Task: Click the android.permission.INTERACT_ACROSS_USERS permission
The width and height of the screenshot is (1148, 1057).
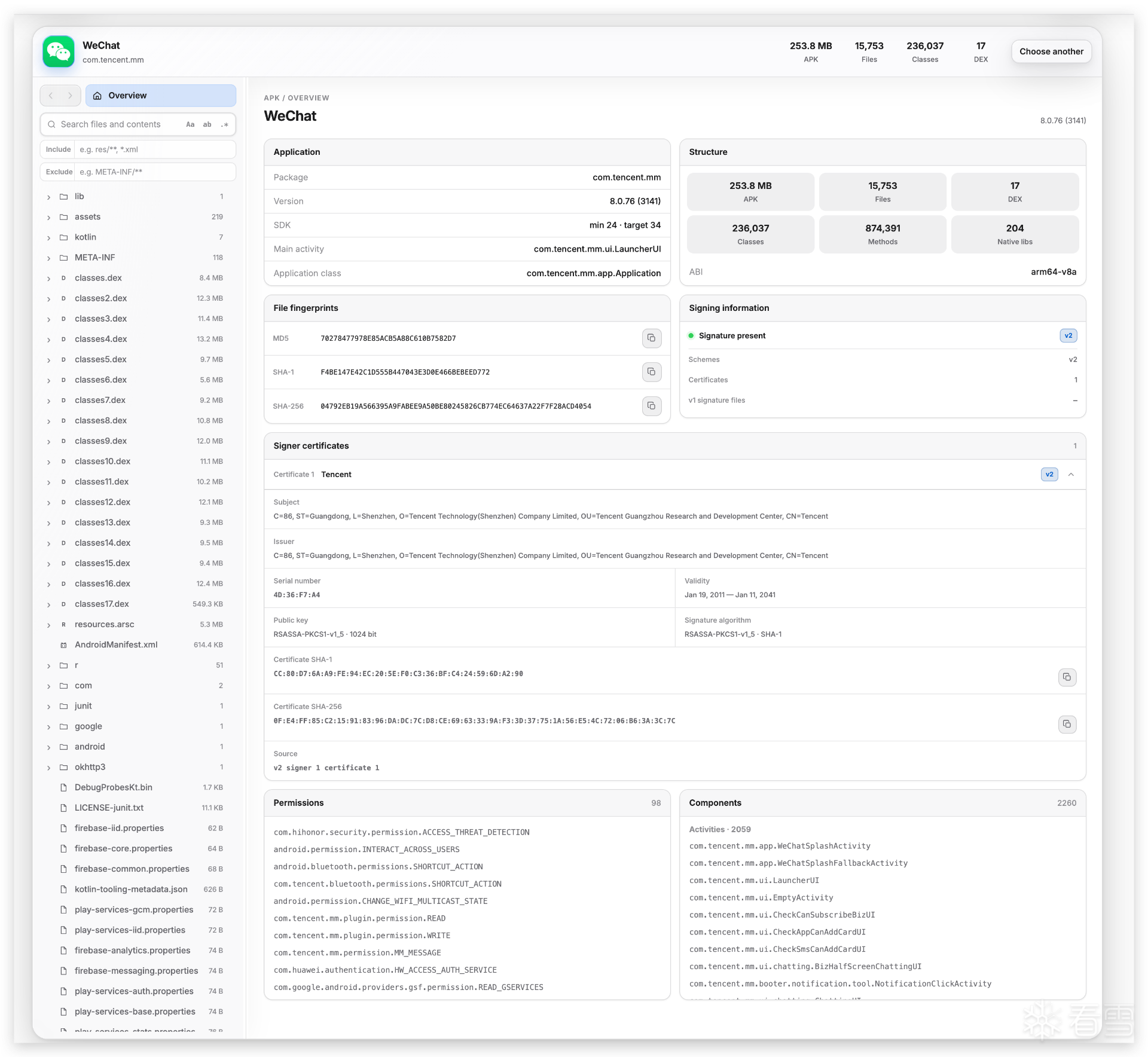Action: [x=367, y=850]
